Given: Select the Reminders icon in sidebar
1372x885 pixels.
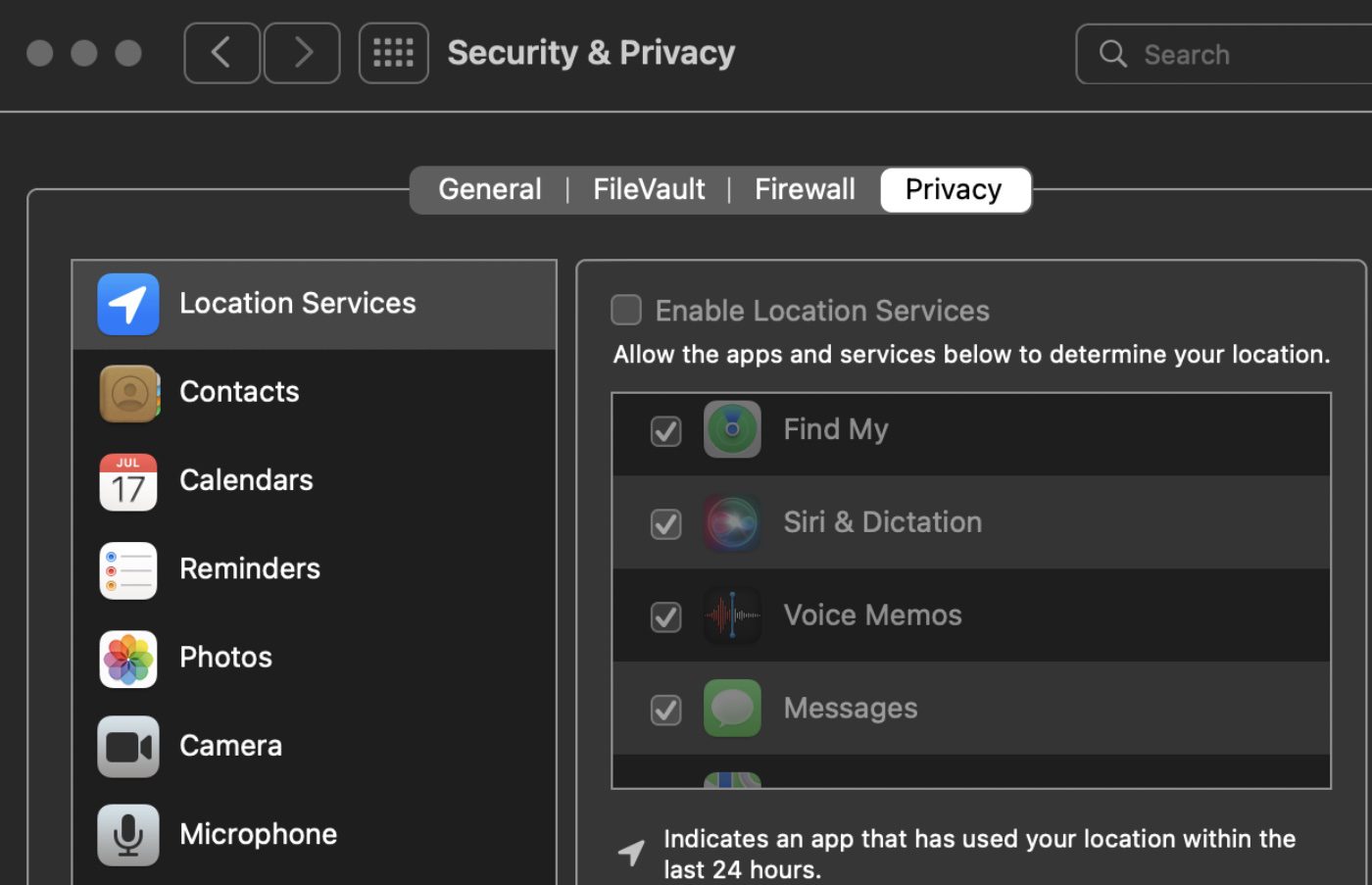Looking at the screenshot, I should coord(128,569).
